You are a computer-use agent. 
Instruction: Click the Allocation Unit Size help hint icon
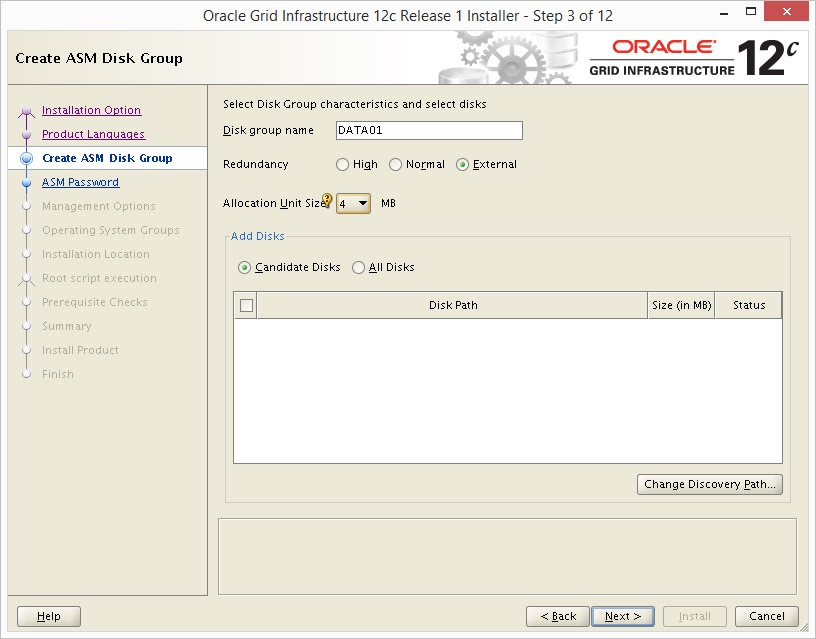327,200
